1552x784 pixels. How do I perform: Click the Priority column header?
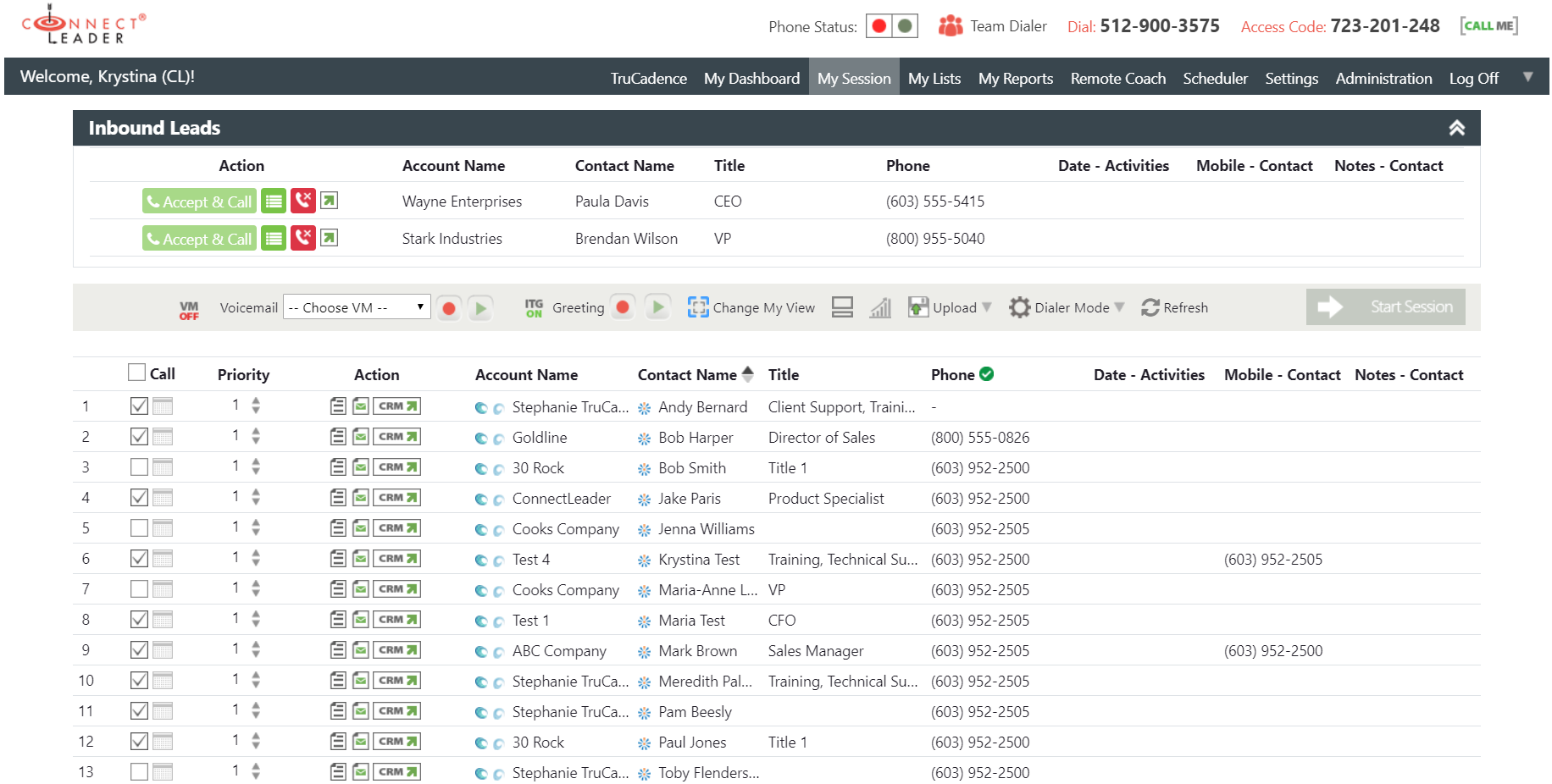tap(243, 374)
